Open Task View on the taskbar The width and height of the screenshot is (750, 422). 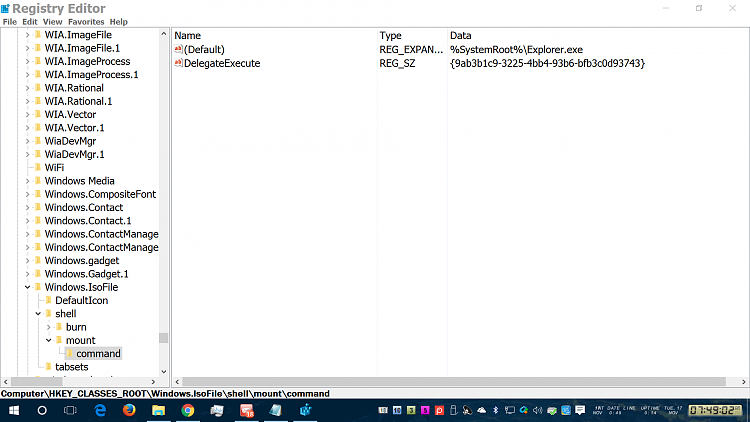(x=70, y=411)
